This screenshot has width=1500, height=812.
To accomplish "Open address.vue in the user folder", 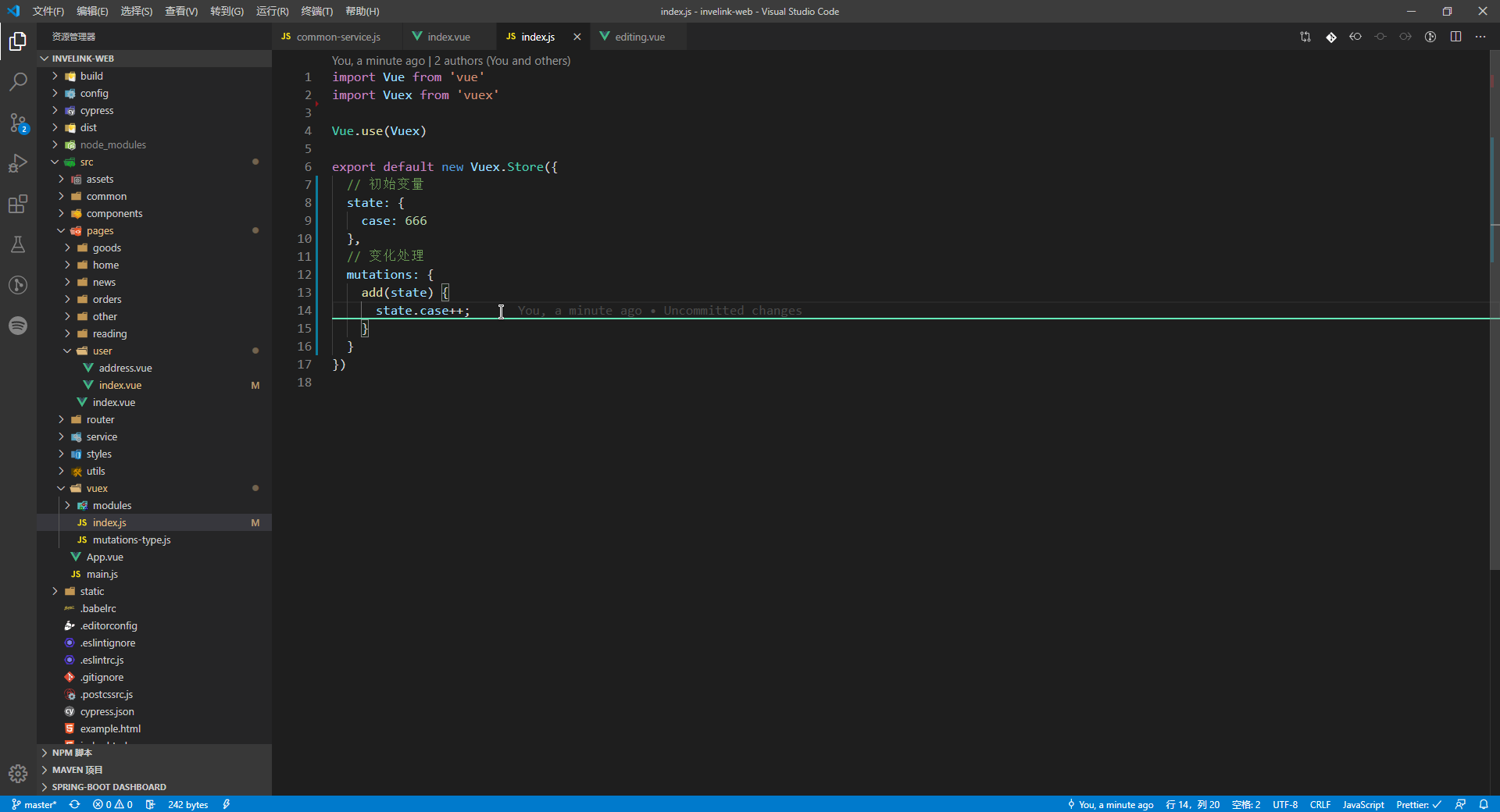I will (x=125, y=368).
